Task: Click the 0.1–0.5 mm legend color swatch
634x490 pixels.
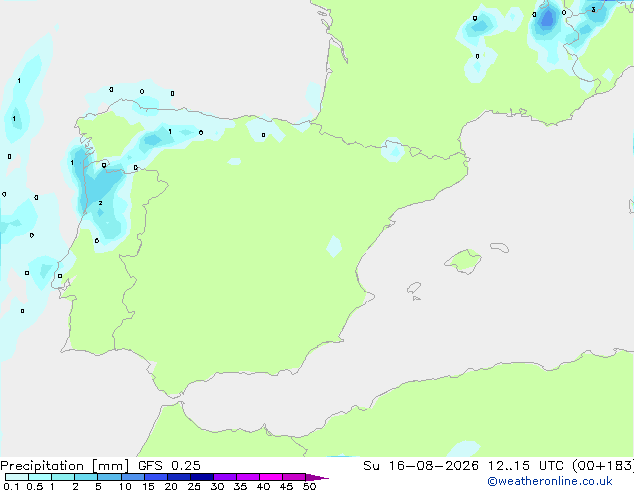Action: pyautogui.click(x=17, y=477)
